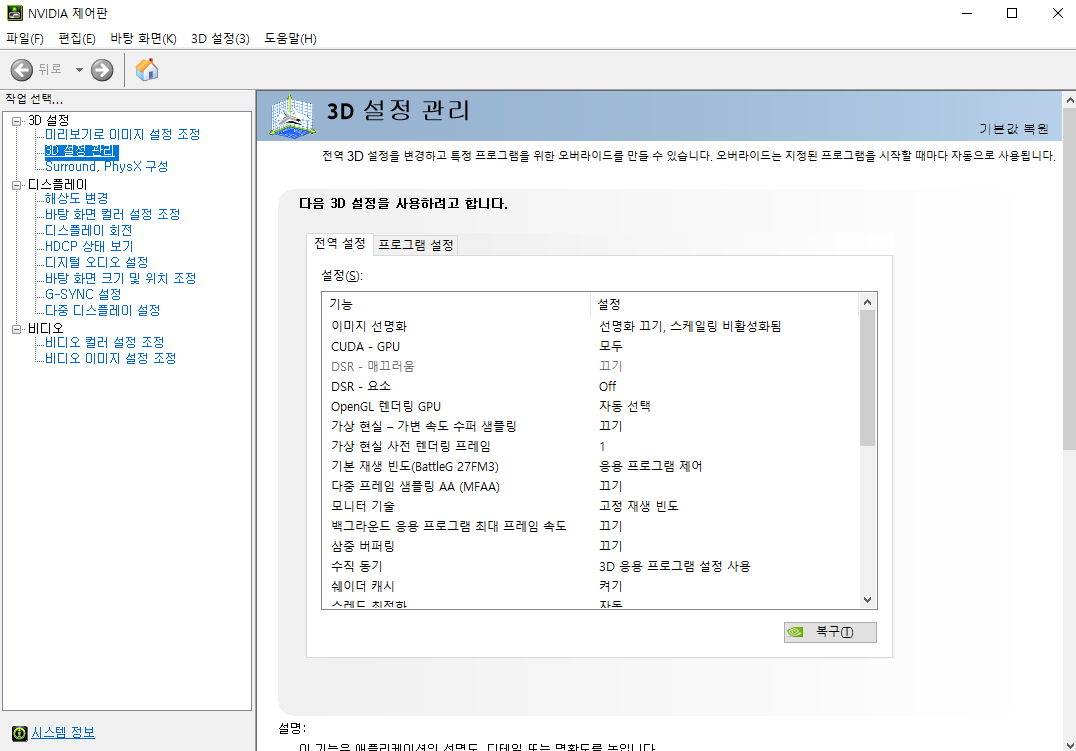Open the 도움말(H) menu
The image size is (1076, 751).
290,38
